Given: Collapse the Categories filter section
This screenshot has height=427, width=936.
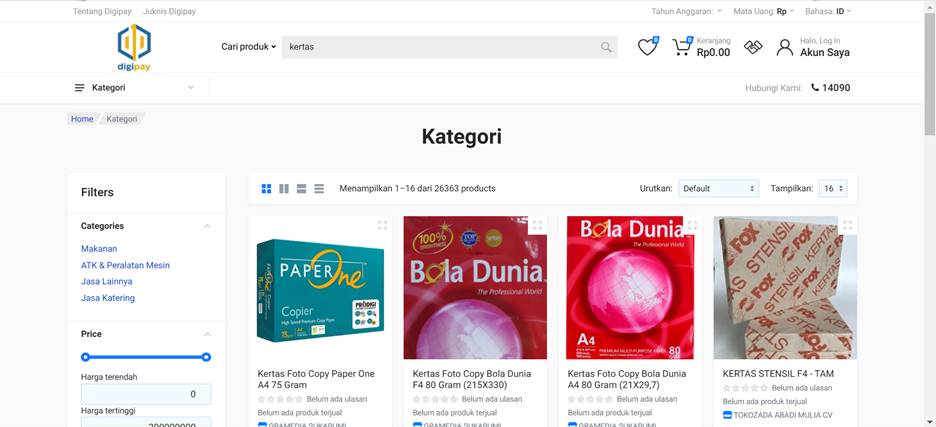Looking at the screenshot, I should pyautogui.click(x=207, y=226).
